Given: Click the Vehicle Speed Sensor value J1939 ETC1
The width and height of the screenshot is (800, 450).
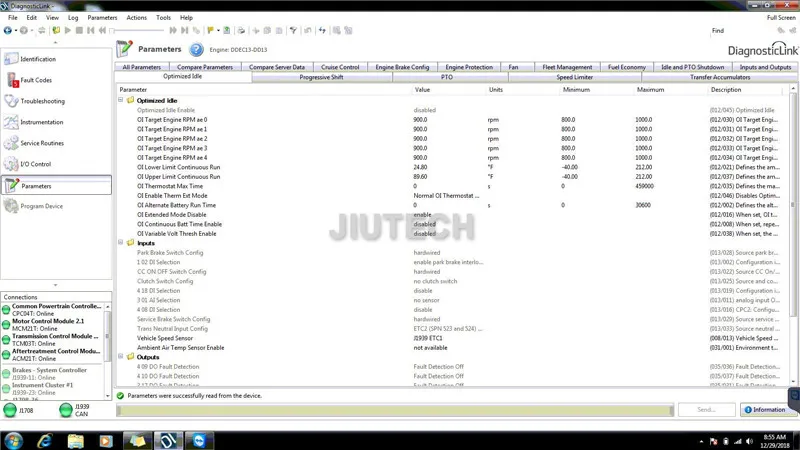Looking at the screenshot, I should tap(428, 338).
